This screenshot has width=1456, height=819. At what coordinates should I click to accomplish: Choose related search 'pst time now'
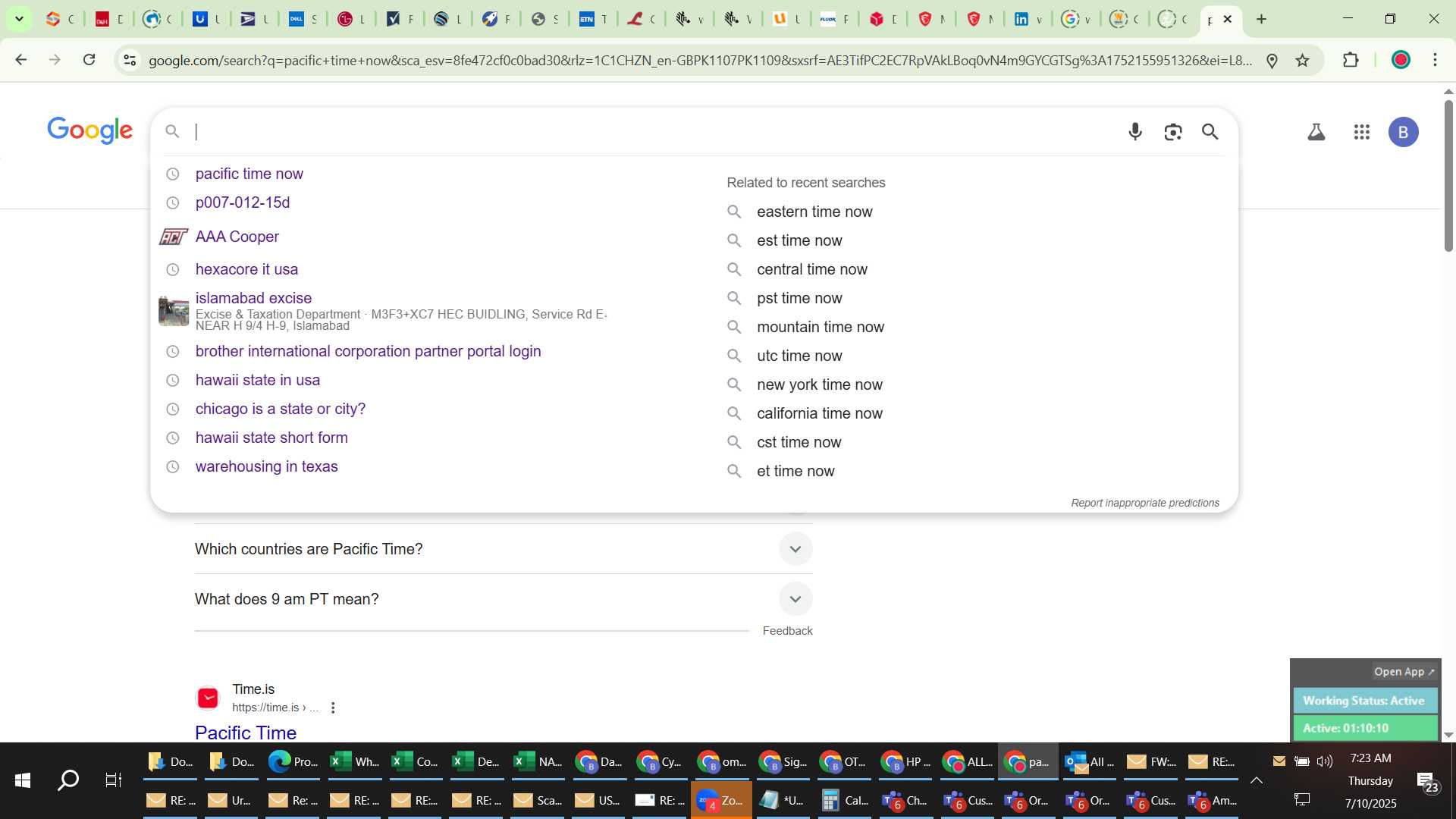point(799,298)
